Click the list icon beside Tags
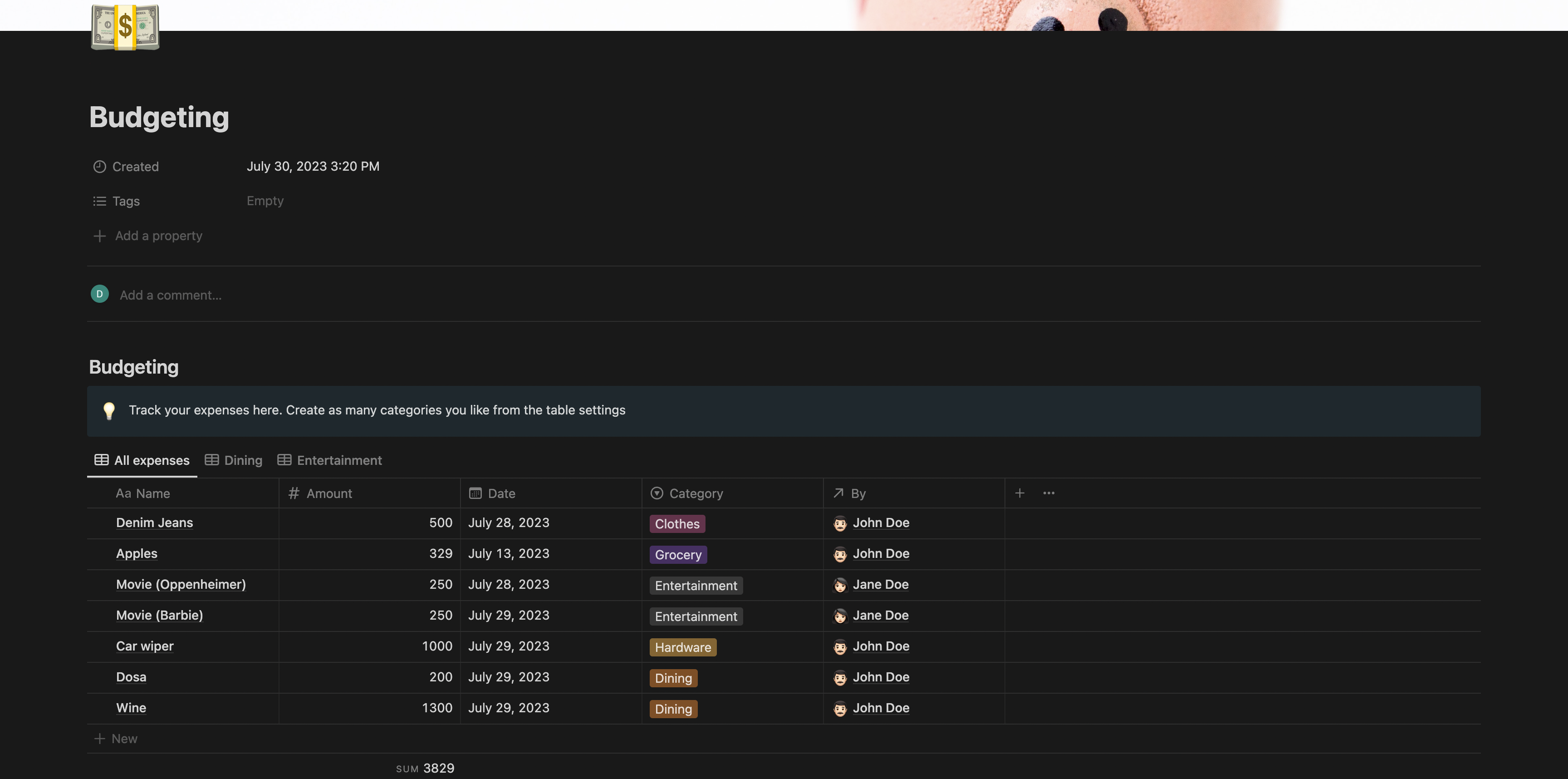1568x779 pixels. click(99, 201)
